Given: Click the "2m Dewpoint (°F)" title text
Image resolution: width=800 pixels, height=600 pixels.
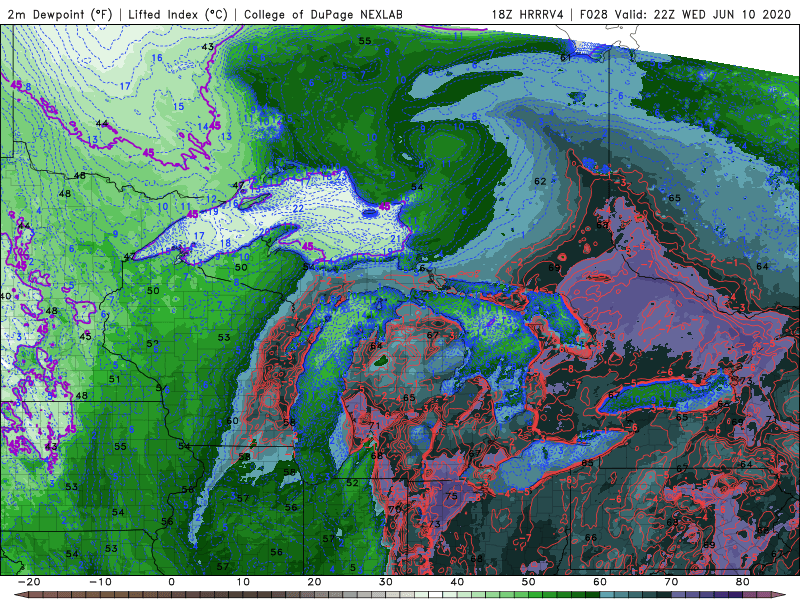Looking at the screenshot, I should tap(60, 14).
